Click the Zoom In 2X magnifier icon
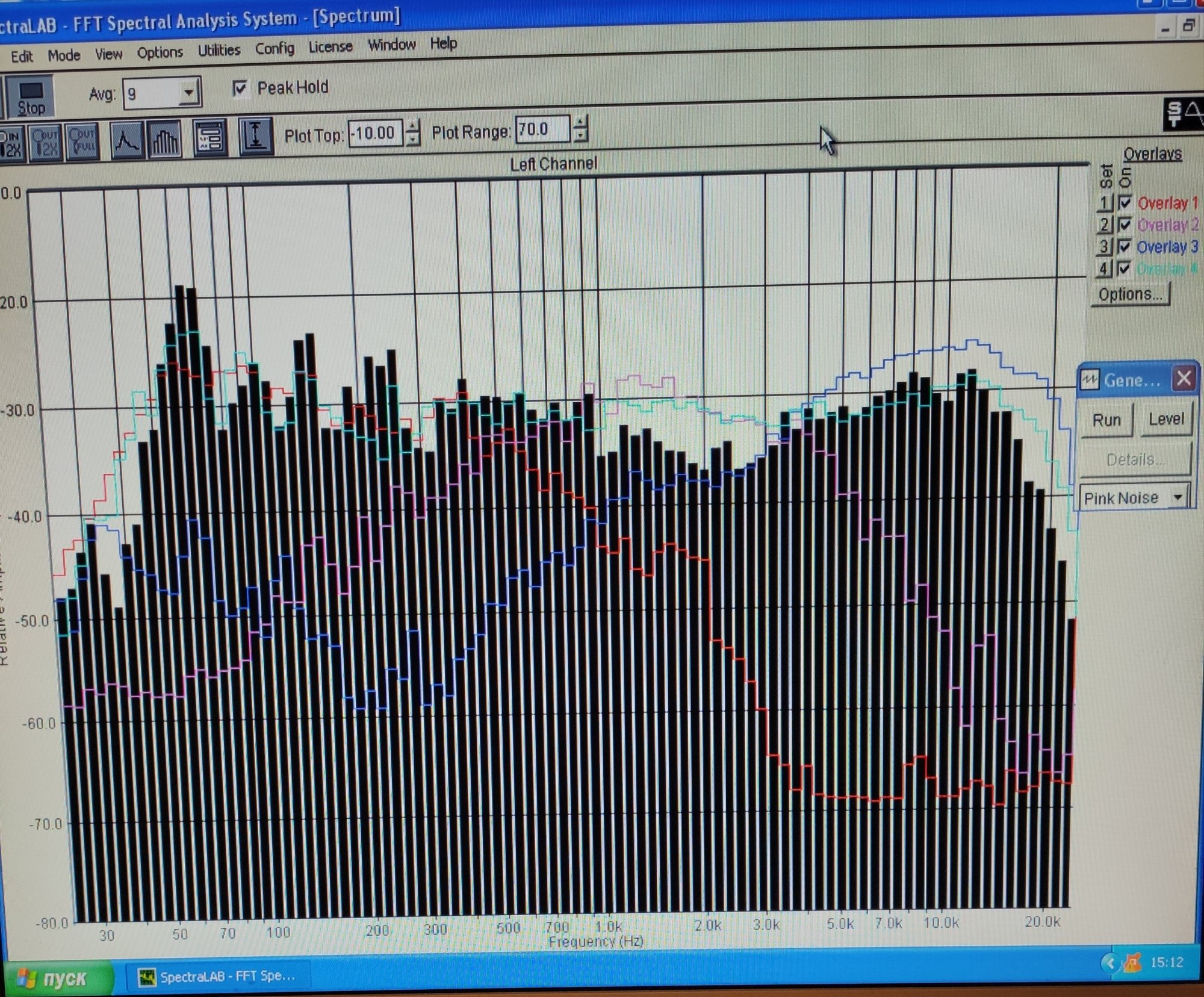Screen dimensions: 1204x997 click(11, 142)
